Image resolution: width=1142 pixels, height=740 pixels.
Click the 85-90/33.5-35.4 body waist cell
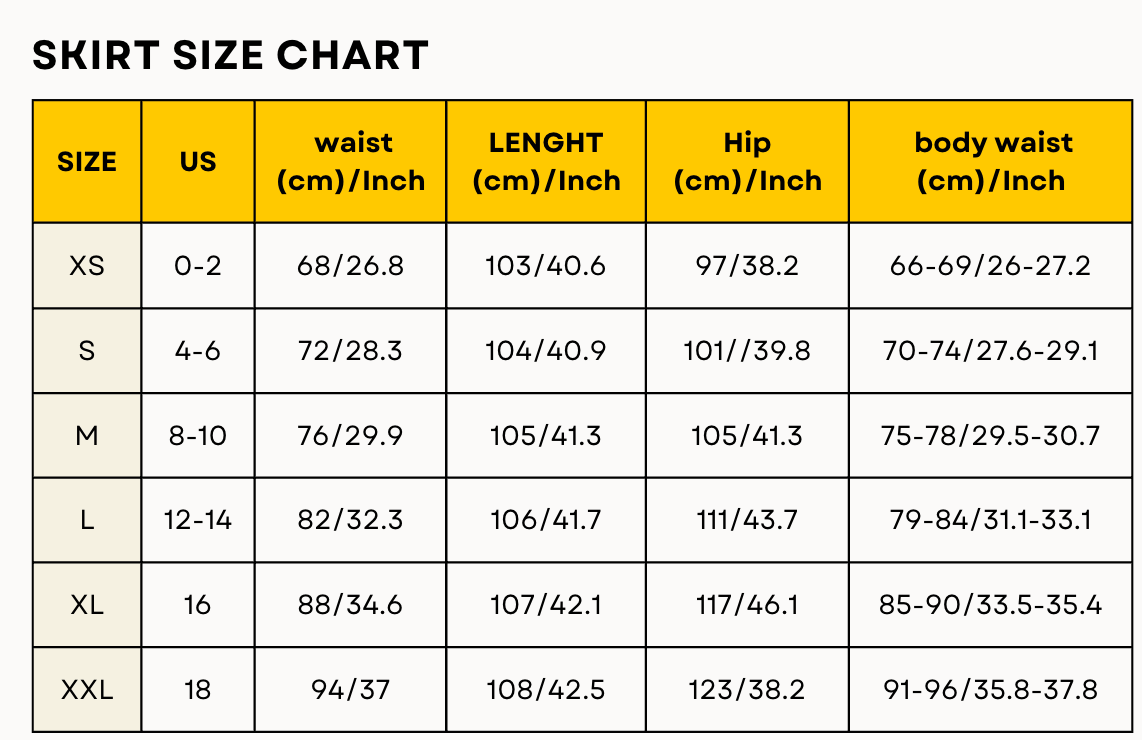(x=993, y=605)
